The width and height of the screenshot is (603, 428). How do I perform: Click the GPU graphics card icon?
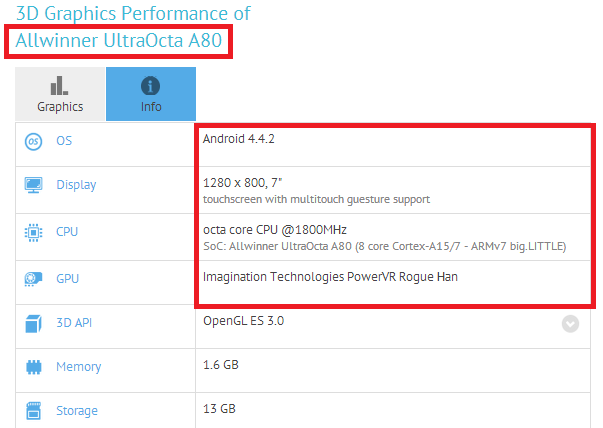(x=33, y=279)
